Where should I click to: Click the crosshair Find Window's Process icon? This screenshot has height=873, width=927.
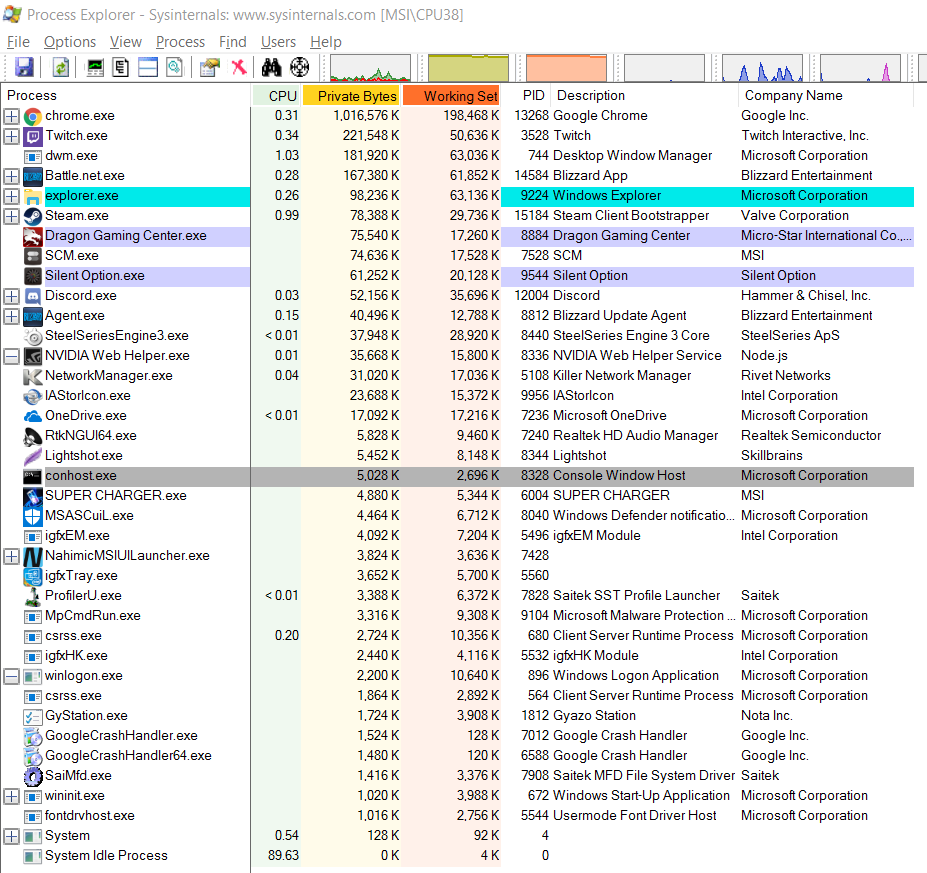click(x=300, y=67)
